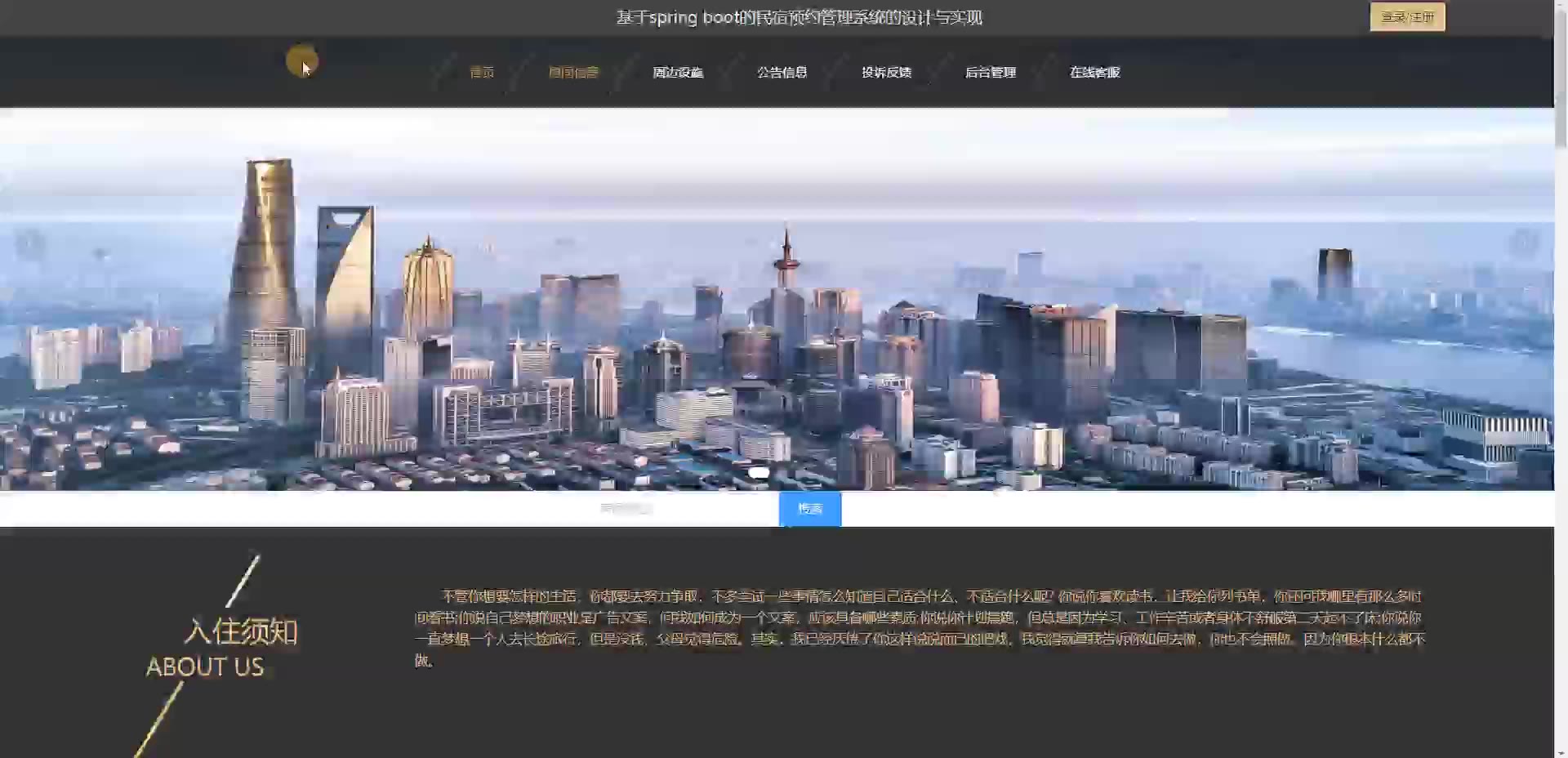The height and width of the screenshot is (758, 1568).
Task: Show the previous carousel banner slide
Action: tap(30, 243)
